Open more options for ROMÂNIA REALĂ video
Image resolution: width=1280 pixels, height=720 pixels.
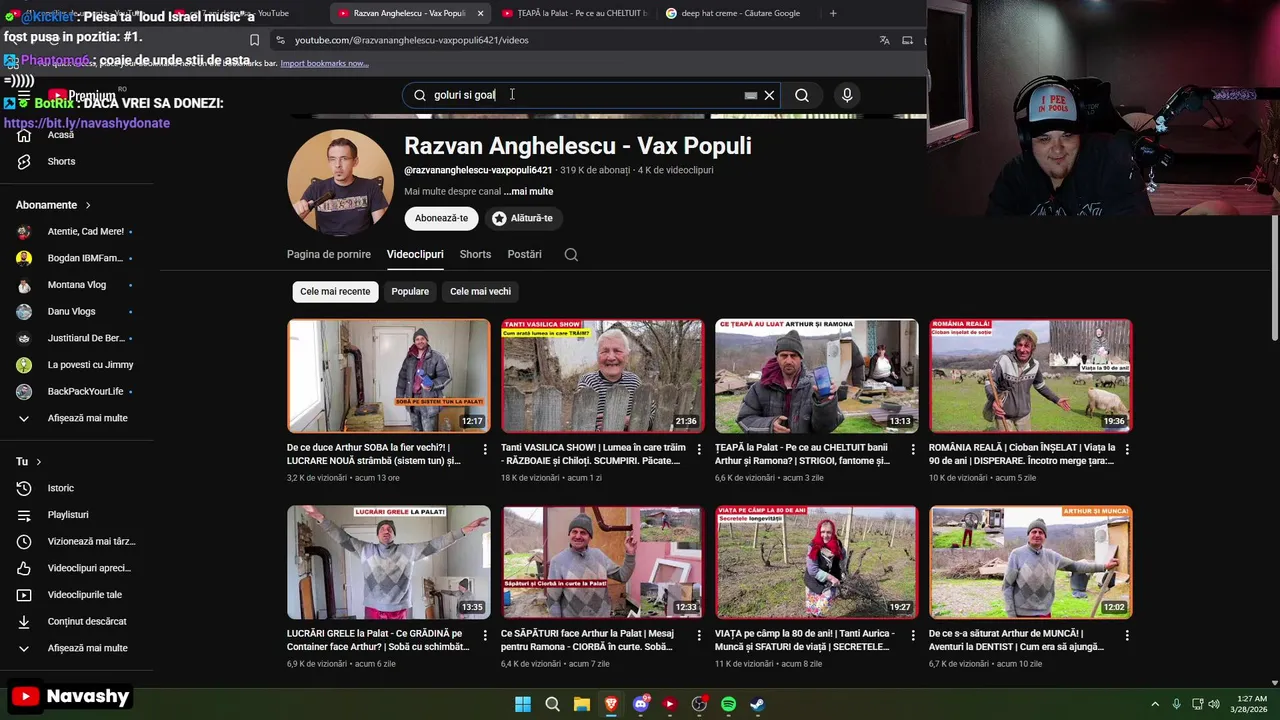click(1127, 449)
